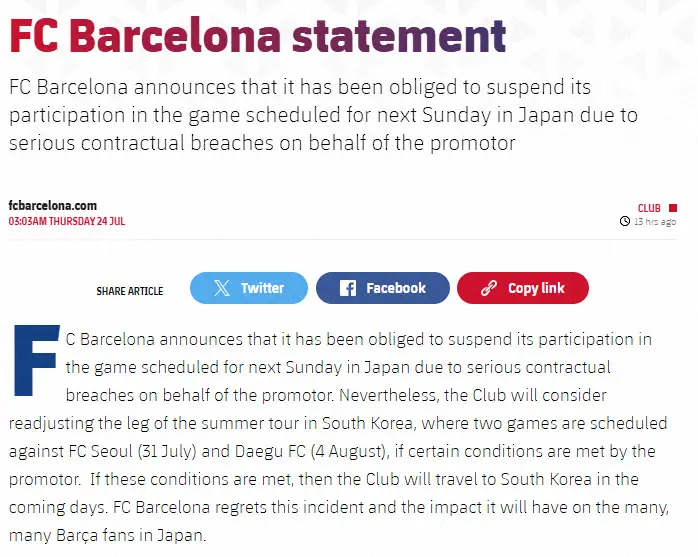Image resolution: width=698 pixels, height=557 pixels.
Task: Click the large blue drop cap F
Action: pyautogui.click(x=35, y=362)
